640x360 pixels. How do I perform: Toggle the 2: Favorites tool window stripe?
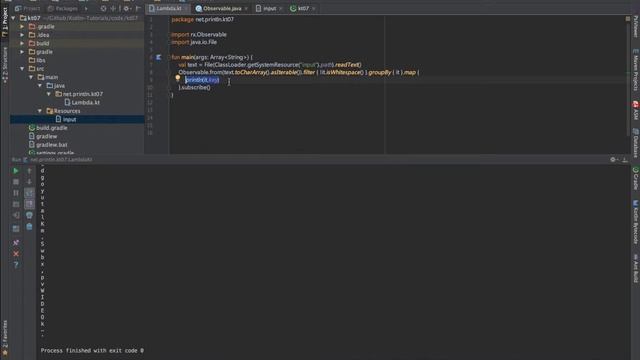5,337
